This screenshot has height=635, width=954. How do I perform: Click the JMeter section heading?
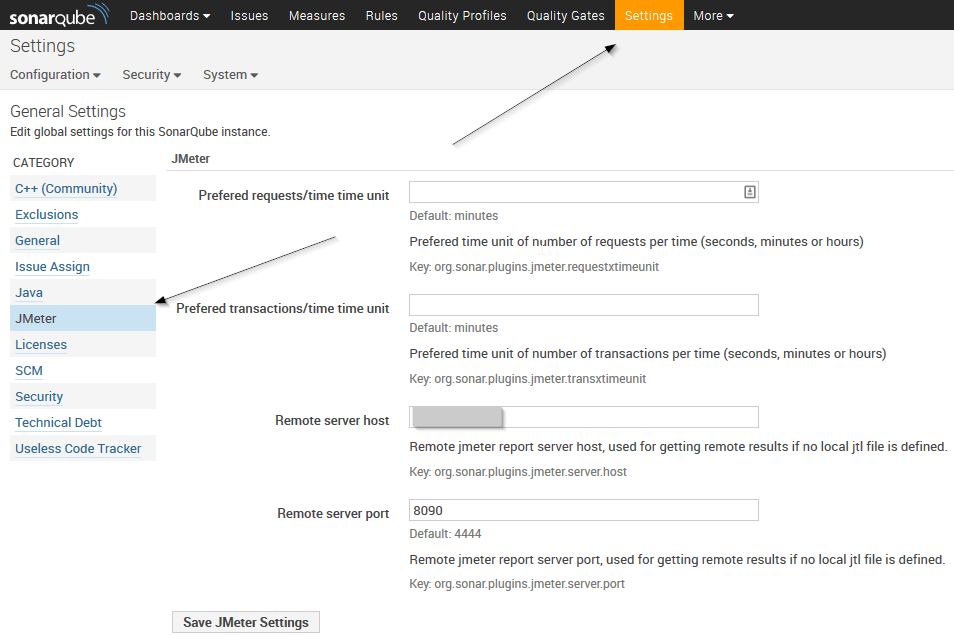tap(190, 159)
